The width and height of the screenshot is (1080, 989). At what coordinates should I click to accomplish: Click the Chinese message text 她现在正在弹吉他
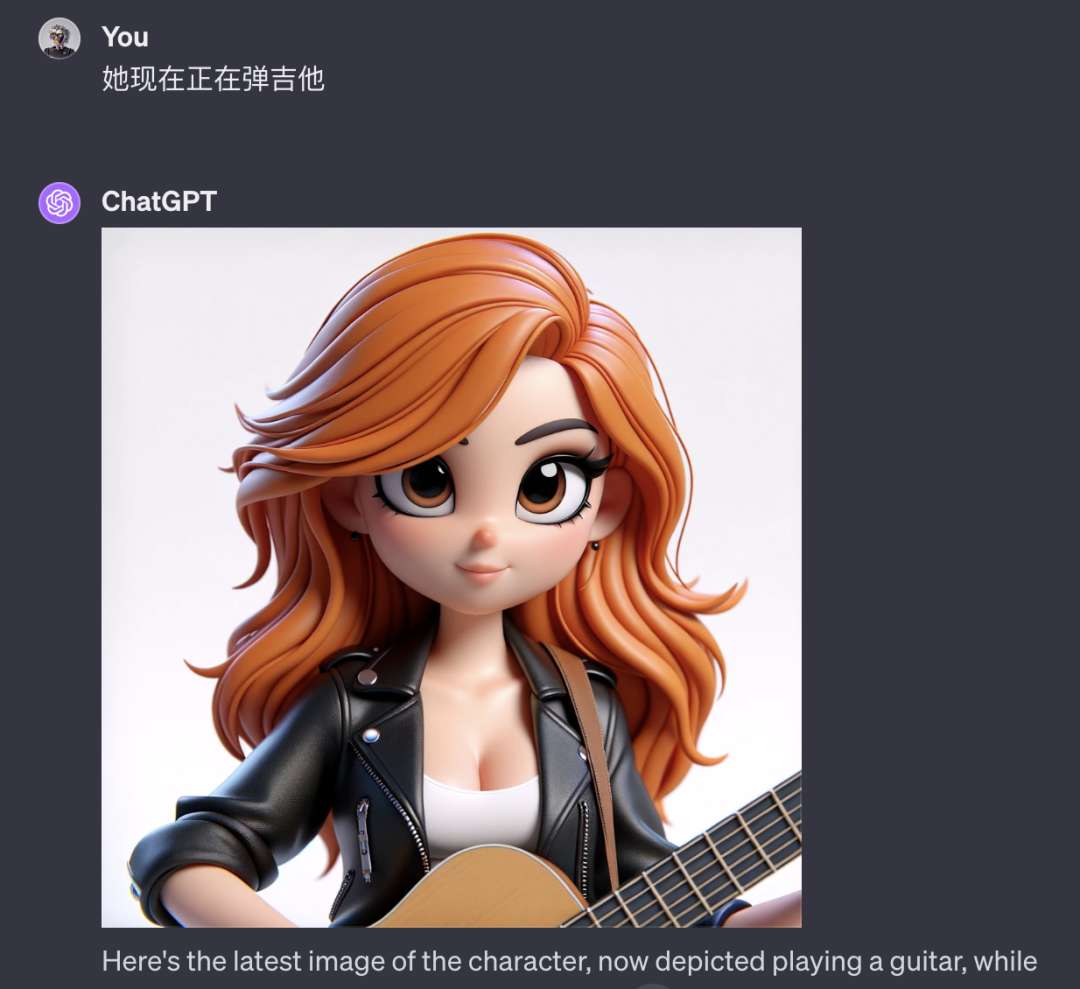(x=213, y=79)
